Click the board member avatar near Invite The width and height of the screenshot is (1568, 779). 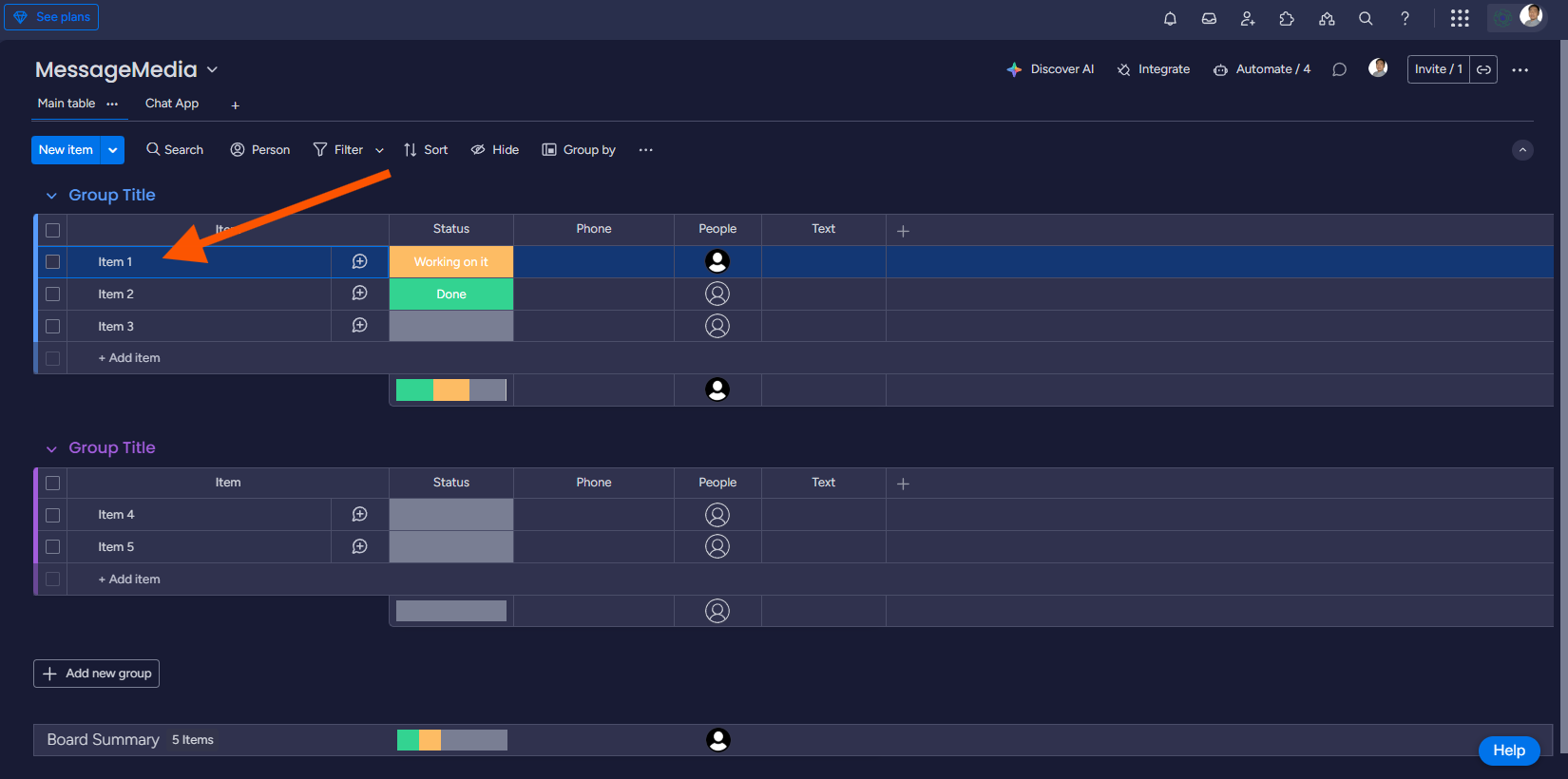click(1378, 67)
